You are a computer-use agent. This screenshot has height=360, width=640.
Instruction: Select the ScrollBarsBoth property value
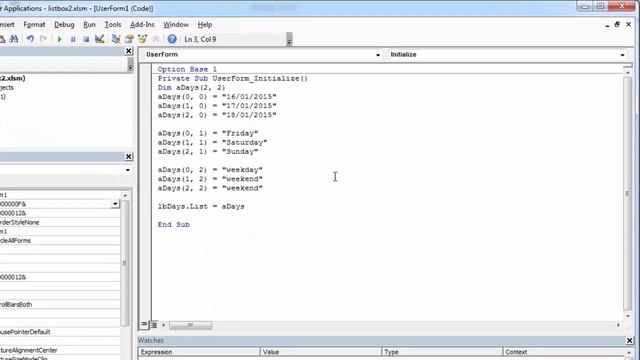(x=60, y=304)
